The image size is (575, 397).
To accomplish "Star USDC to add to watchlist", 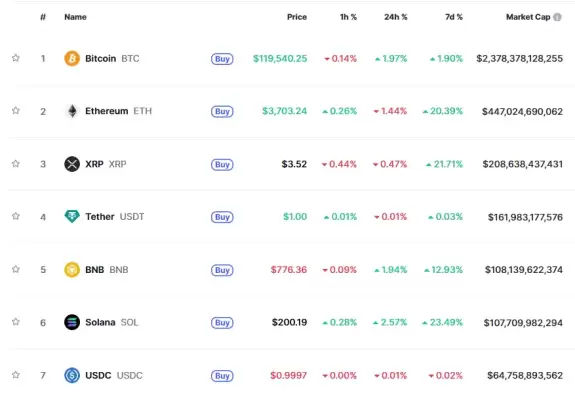I will pos(15,375).
